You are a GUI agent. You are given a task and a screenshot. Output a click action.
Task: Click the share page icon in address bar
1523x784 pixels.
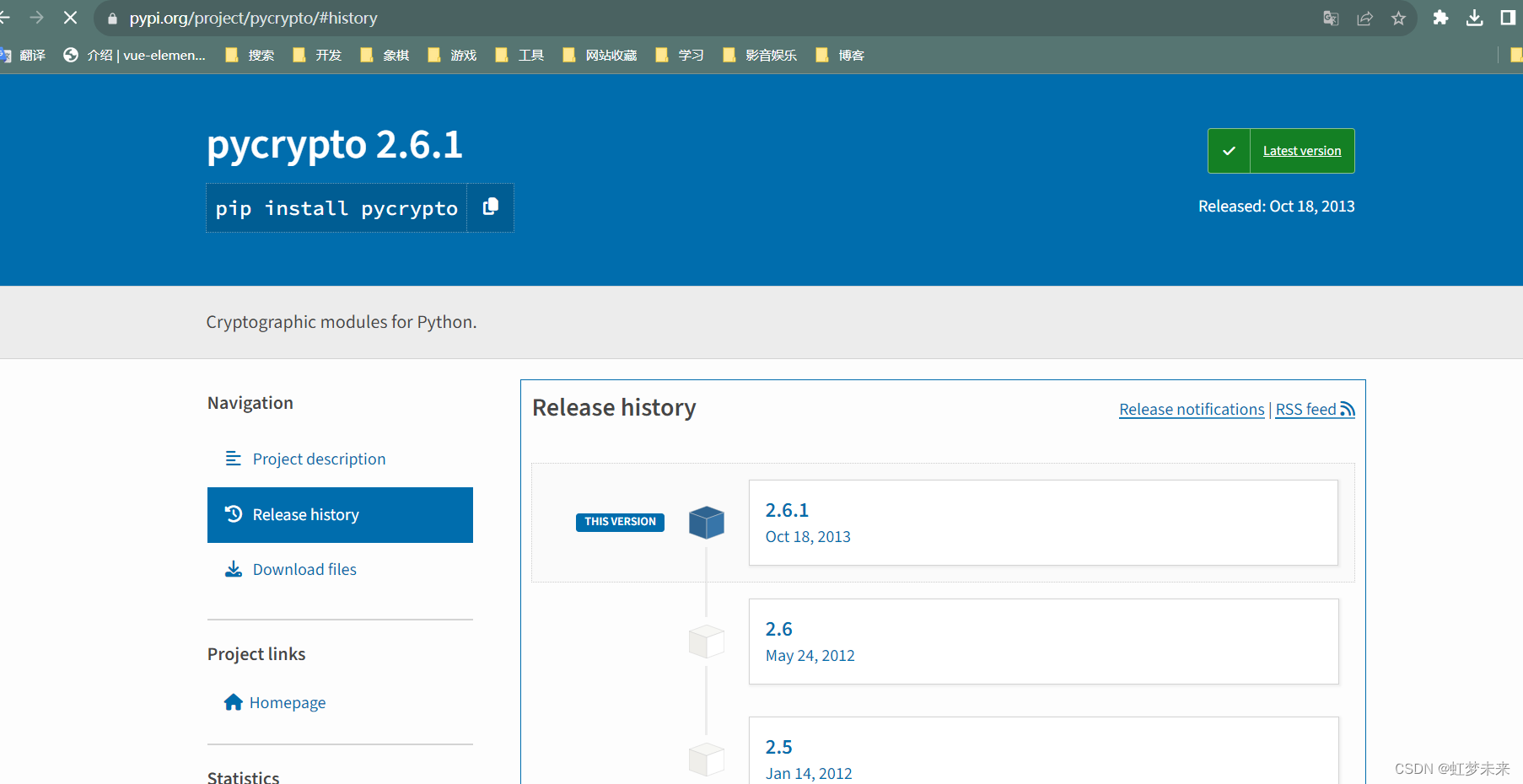1364,19
